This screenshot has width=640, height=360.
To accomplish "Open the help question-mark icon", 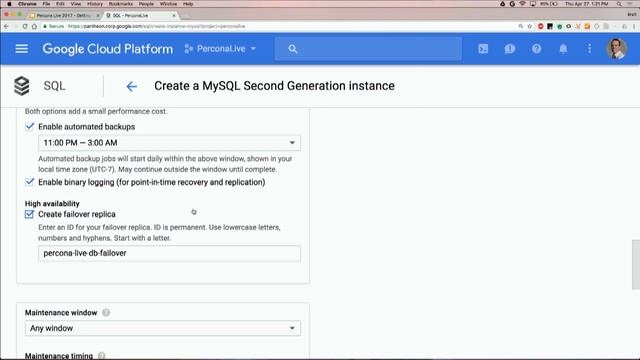I will coord(536,49).
